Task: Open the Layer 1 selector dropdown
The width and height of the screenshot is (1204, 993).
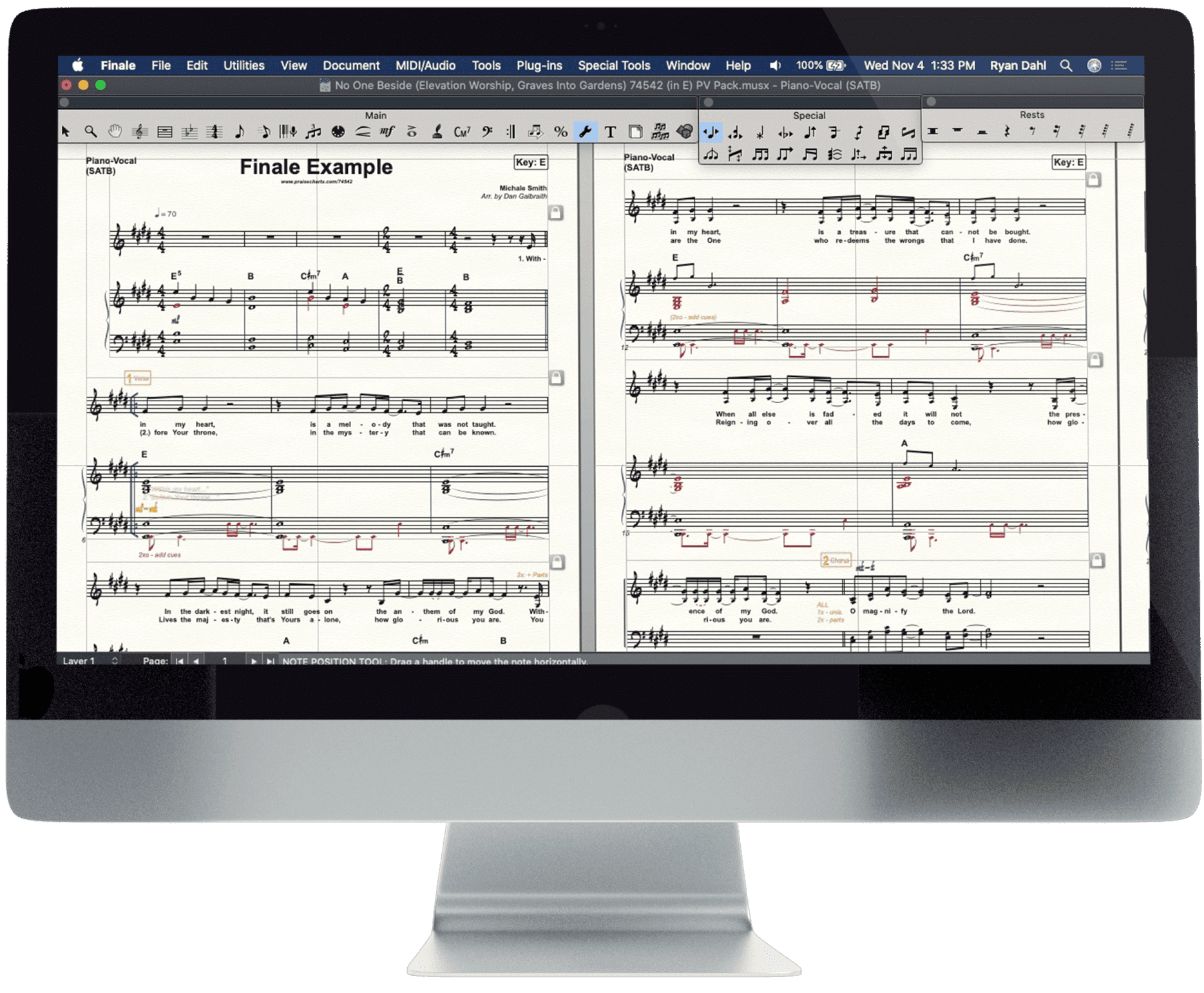Action: (x=90, y=660)
